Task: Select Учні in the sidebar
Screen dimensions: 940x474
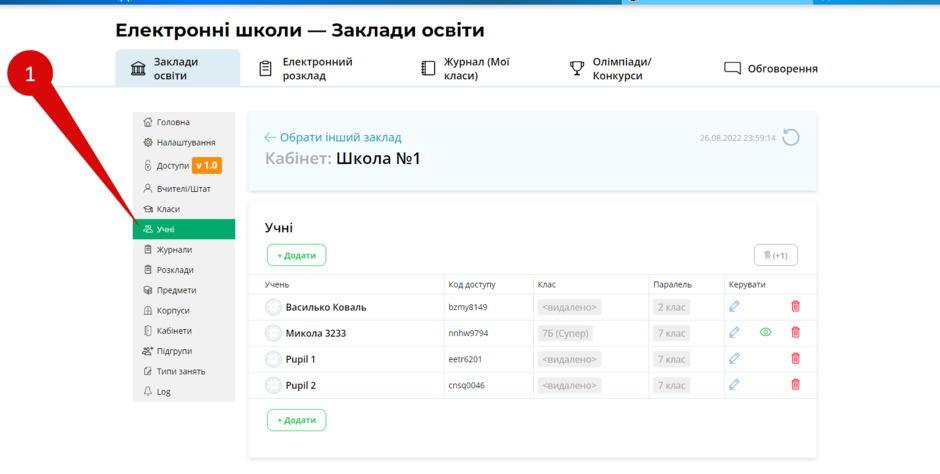Action: point(183,229)
